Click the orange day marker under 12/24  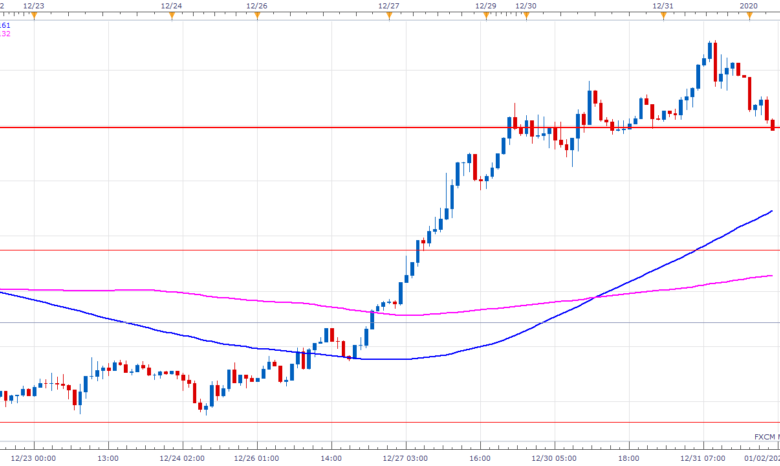click(172, 16)
